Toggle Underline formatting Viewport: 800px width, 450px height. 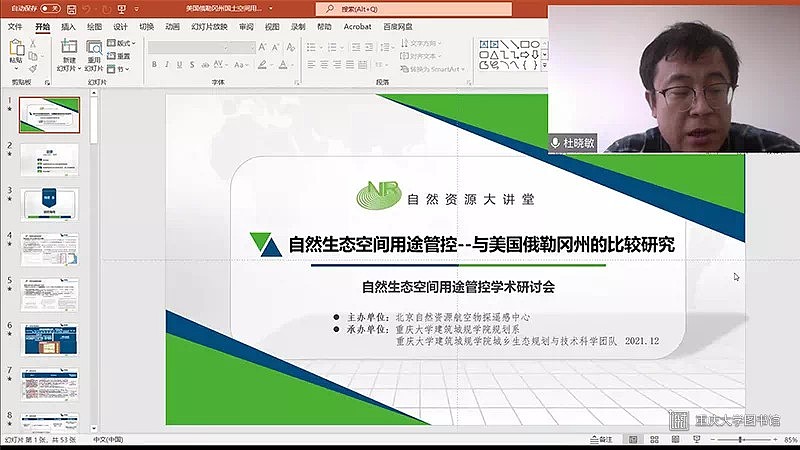(x=180, y=65)
